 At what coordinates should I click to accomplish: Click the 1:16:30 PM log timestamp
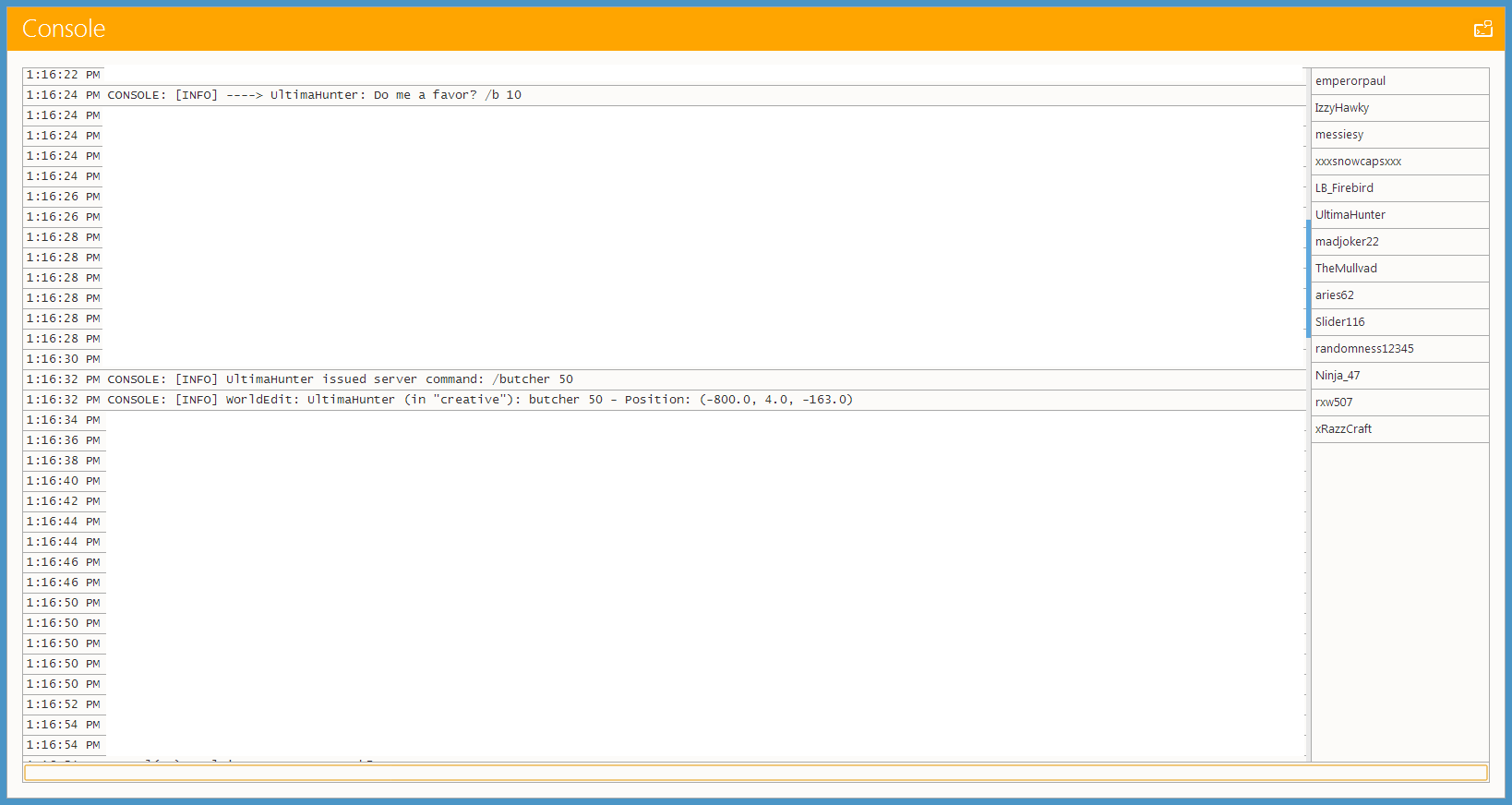pos(63,359)
